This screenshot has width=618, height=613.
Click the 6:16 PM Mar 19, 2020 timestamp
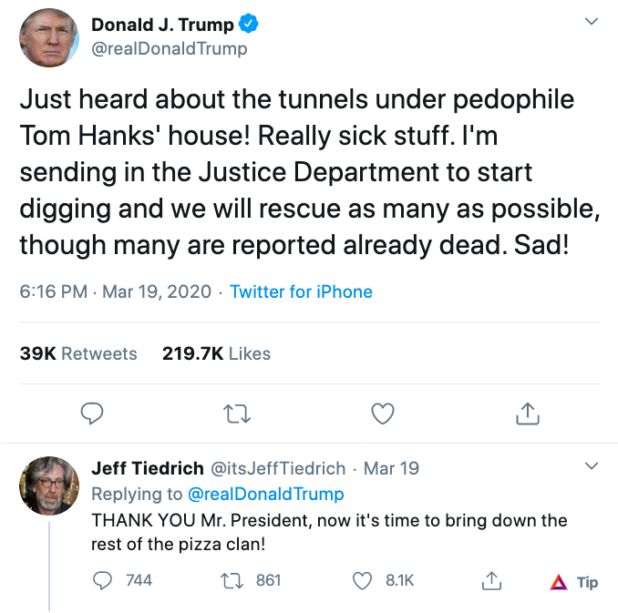[115, 292]
